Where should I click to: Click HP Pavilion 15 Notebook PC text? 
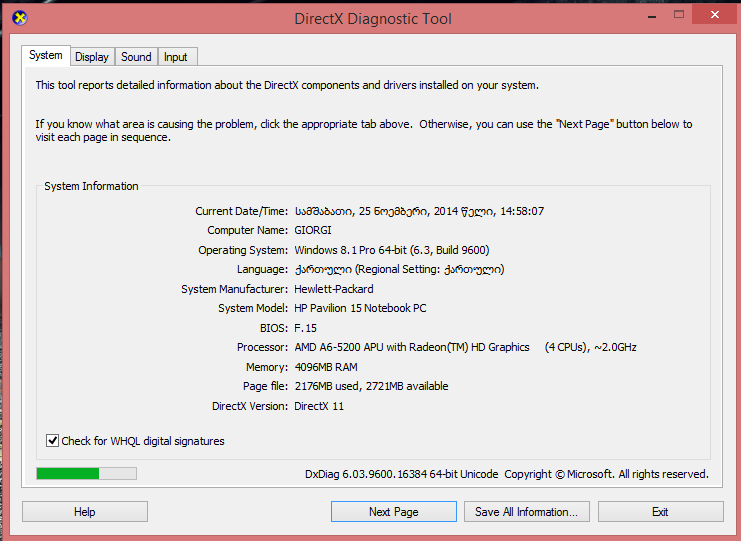coord(360,308)
